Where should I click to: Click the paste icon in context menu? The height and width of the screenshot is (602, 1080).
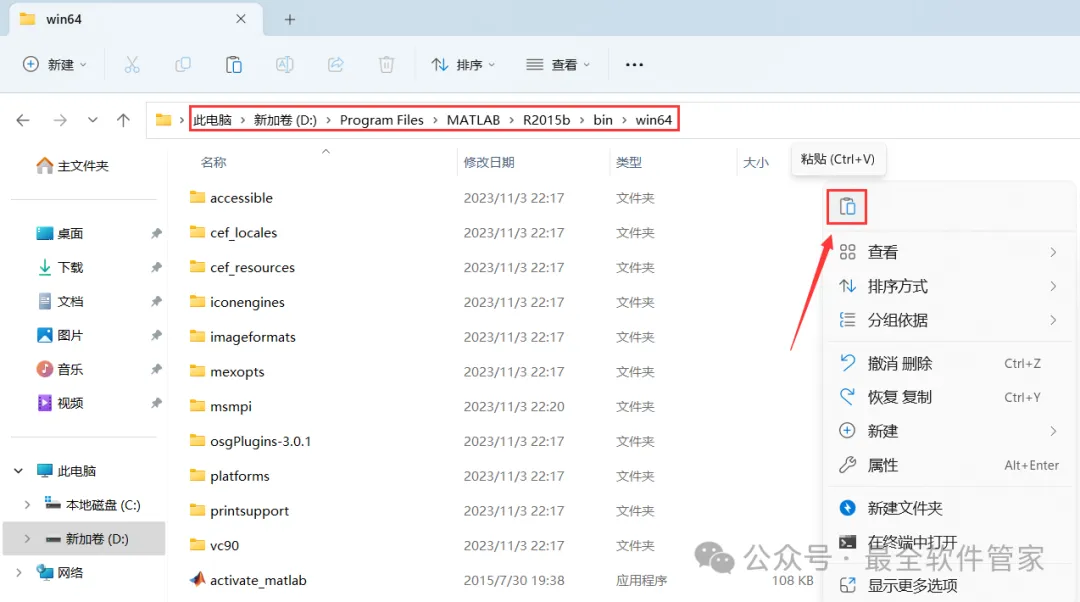click(x=847, y=207)
